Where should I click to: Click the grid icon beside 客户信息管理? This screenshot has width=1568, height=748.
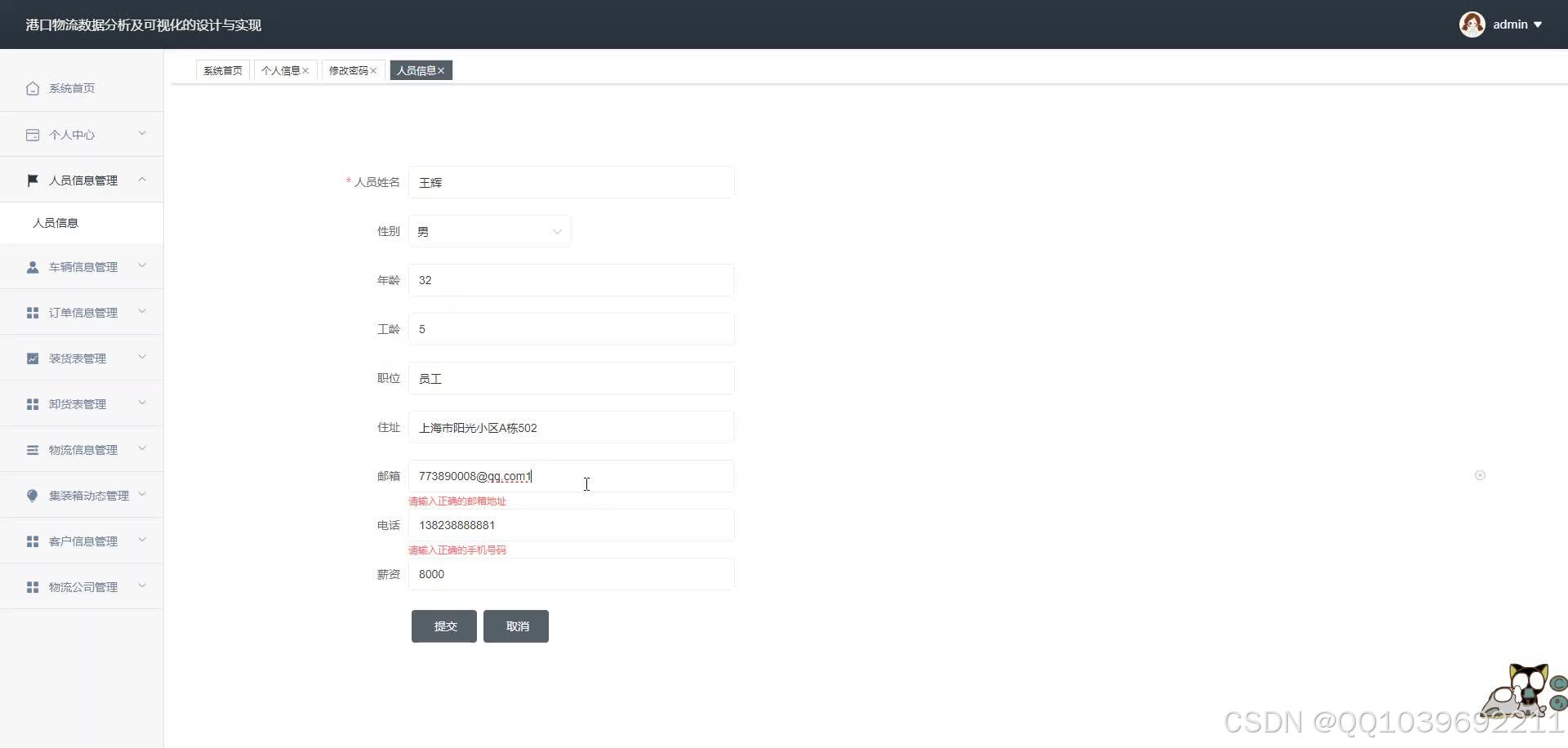(x=33, y=541)
